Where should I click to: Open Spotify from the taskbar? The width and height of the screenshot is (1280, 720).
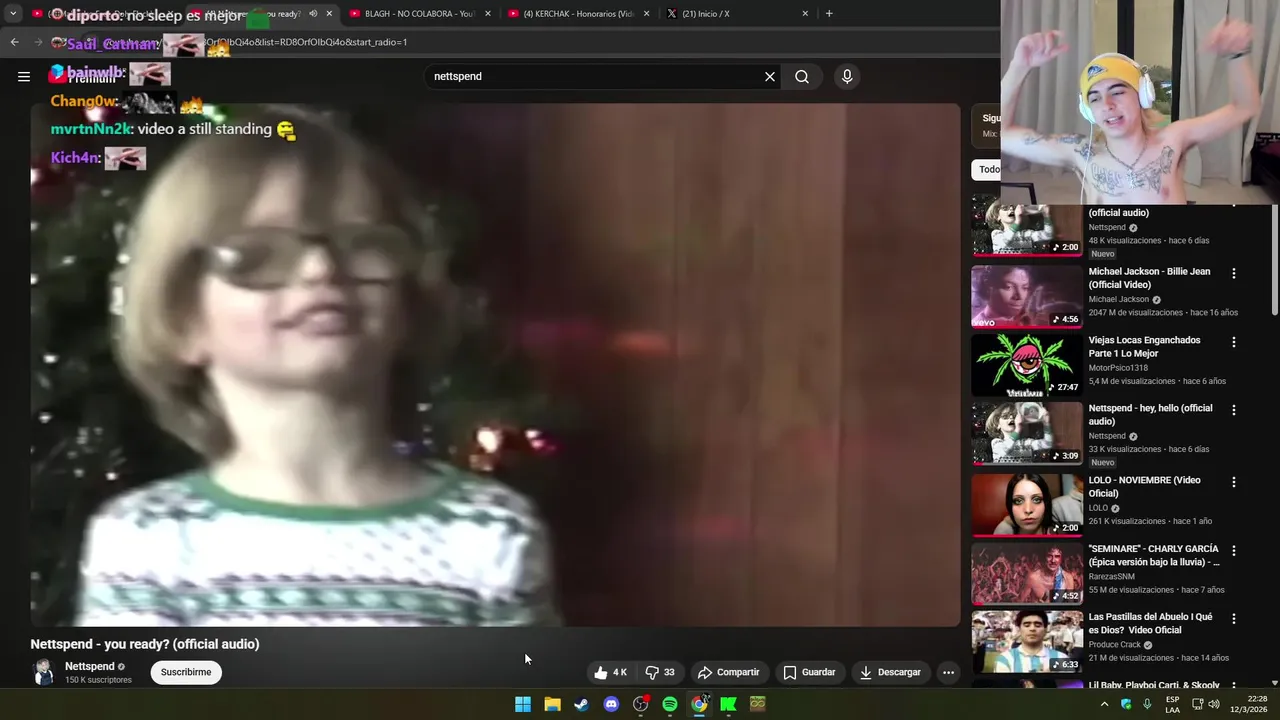tap(670, 704)
